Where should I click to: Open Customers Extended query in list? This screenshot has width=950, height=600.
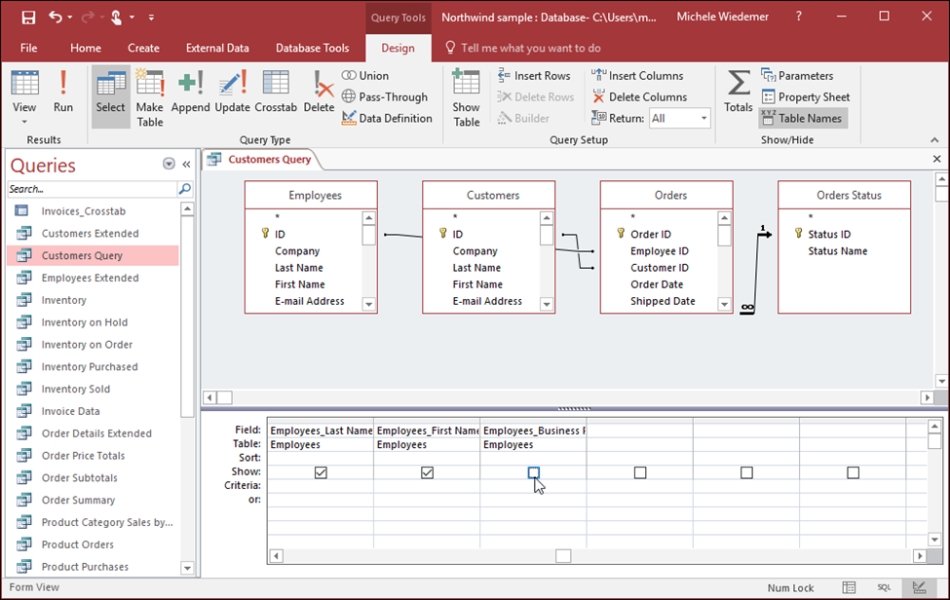90,233
